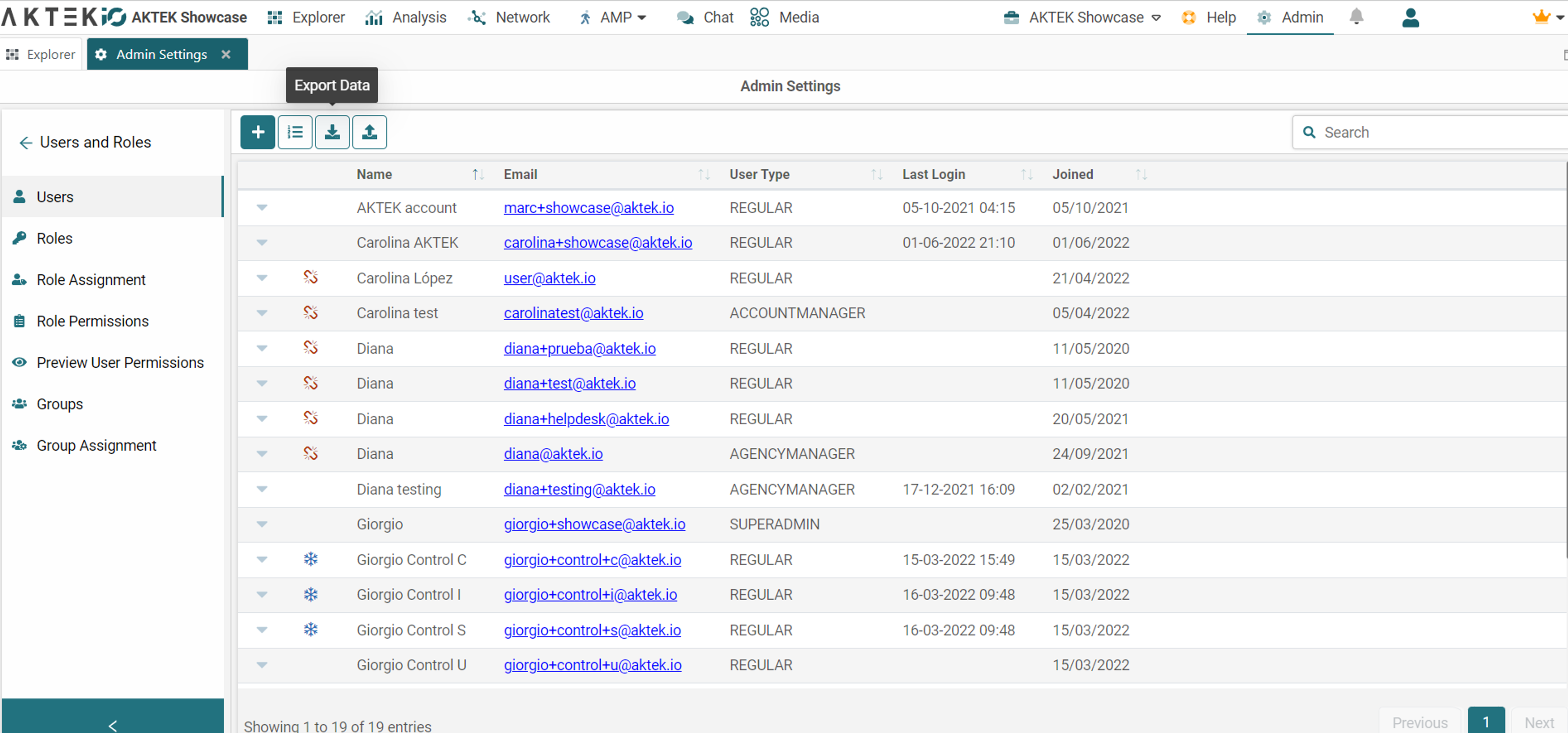1568x733 pixels.
Task: Open Explorer in the top navigation
Action: click(x=306, y=17)
